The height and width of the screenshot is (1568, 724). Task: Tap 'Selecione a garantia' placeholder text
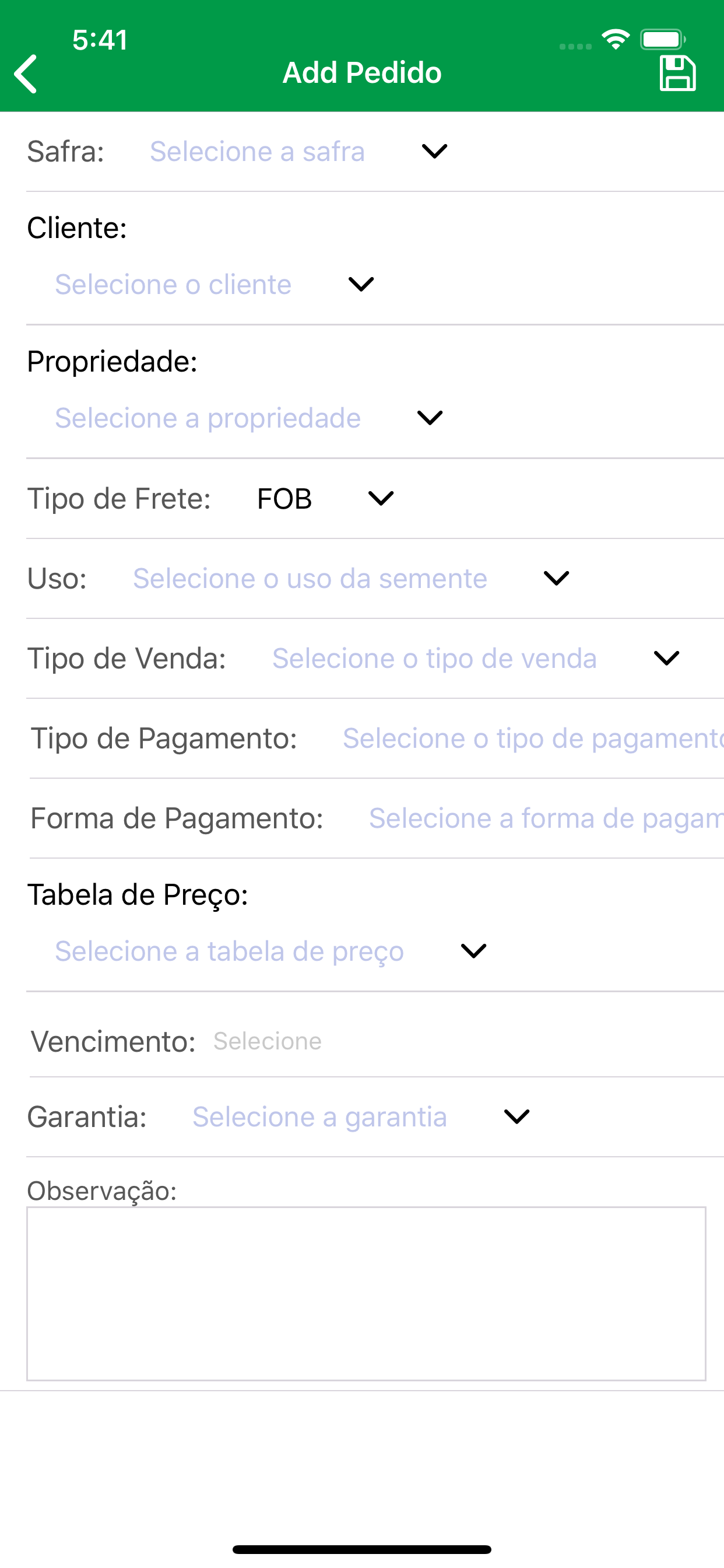[320, 1116]
